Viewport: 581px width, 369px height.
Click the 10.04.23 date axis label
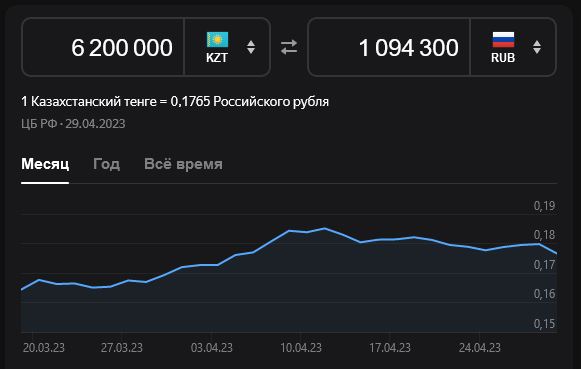click(301, 348)
